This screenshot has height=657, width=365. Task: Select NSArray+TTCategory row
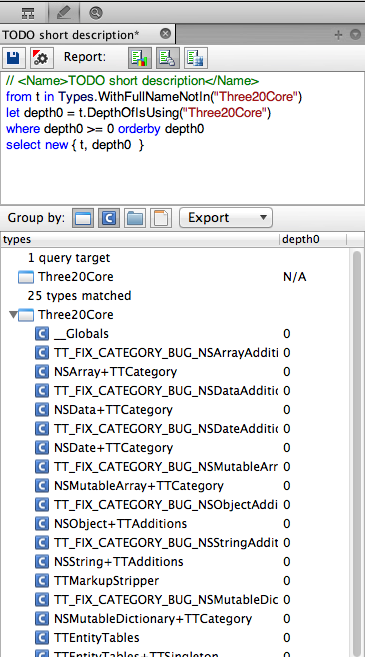pos(176,372)
